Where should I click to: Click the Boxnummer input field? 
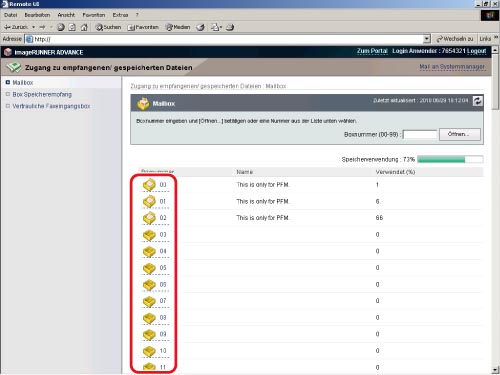(420, 134)
